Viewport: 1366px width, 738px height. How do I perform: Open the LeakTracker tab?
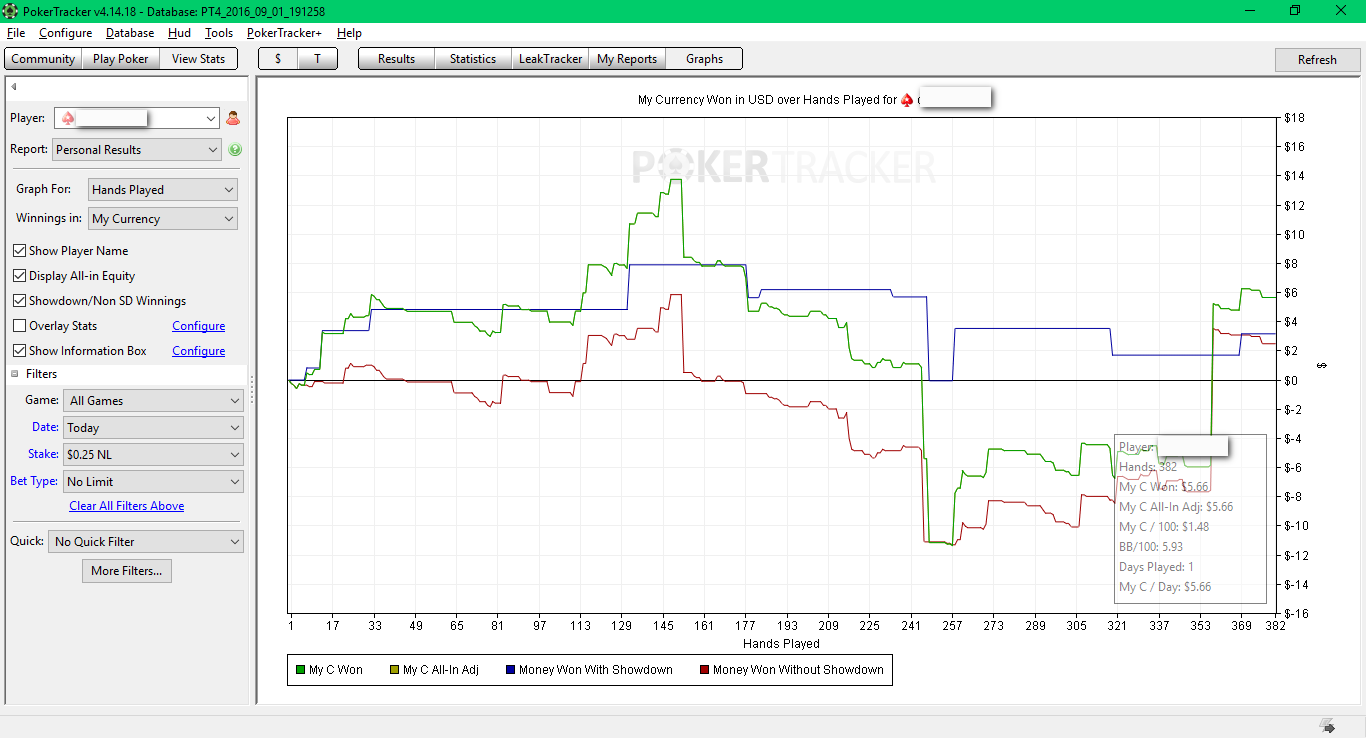tap(550, 59)
